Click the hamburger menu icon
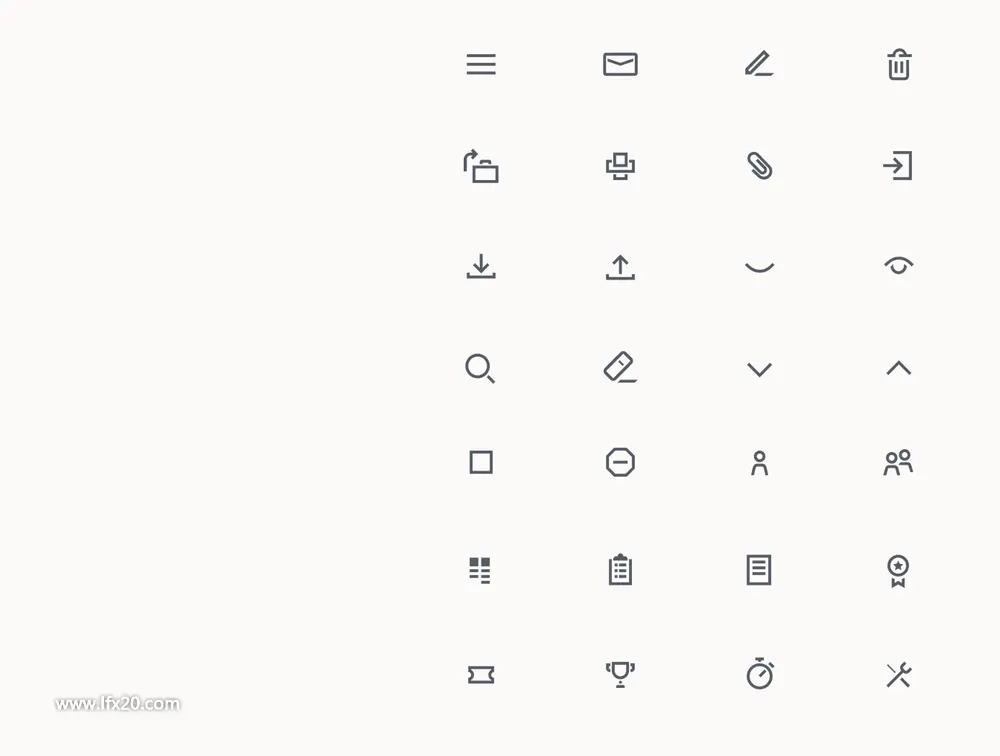The image size is (1000, 756). [481, 64]
